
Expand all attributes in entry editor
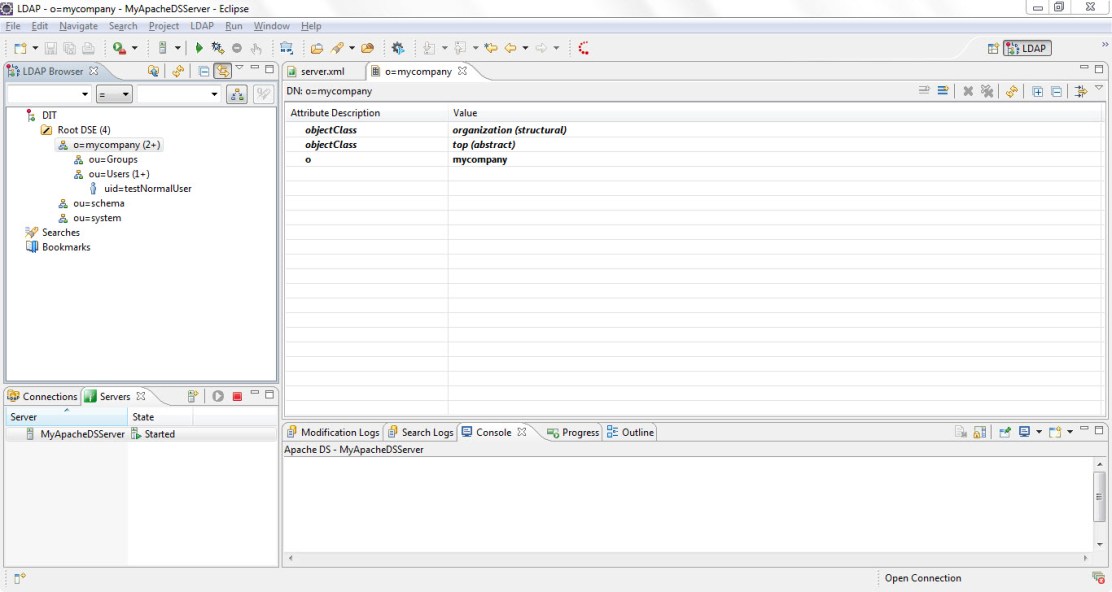pos(1037,92)
